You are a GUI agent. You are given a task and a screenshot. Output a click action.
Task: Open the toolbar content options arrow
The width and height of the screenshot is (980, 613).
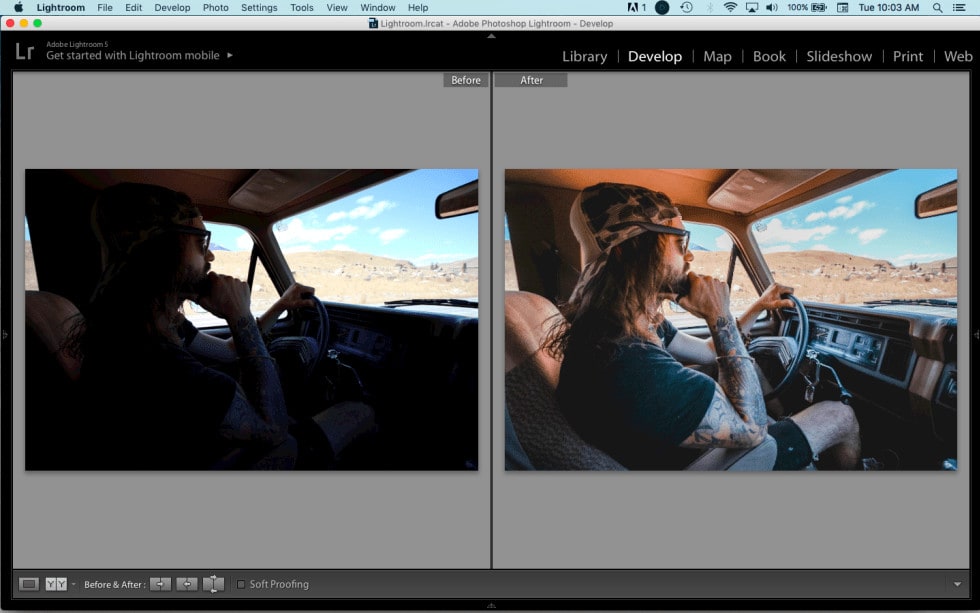point(958,584)
